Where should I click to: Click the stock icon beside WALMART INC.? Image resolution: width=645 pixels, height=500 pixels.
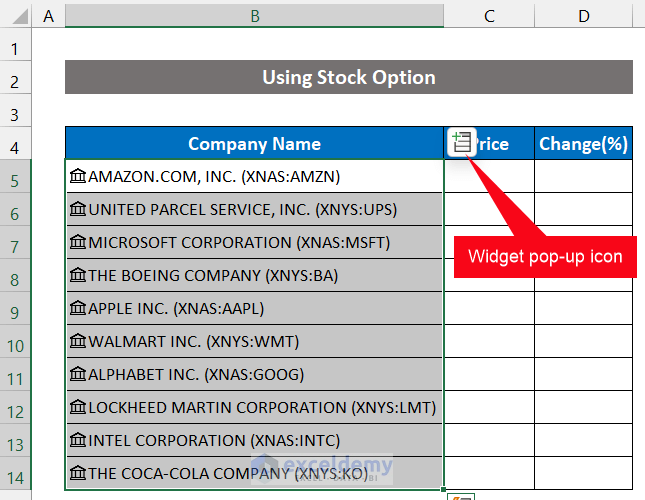pyautogui.click(x=78, y=342)
